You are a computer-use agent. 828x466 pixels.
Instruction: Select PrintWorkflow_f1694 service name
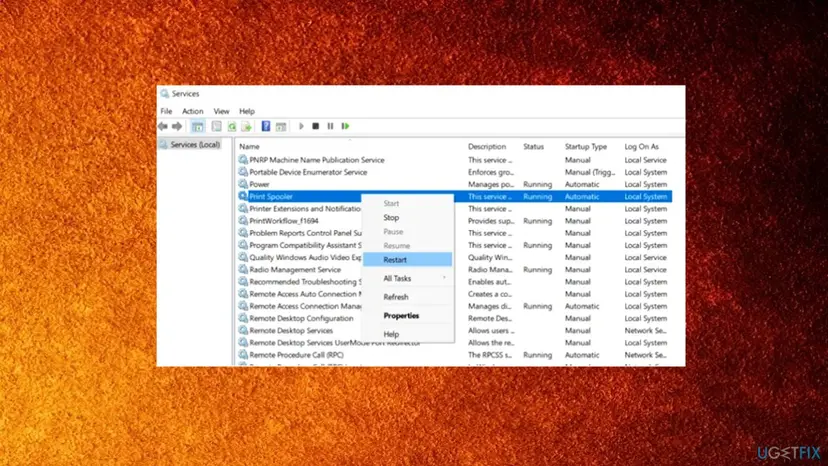(284, 220)
